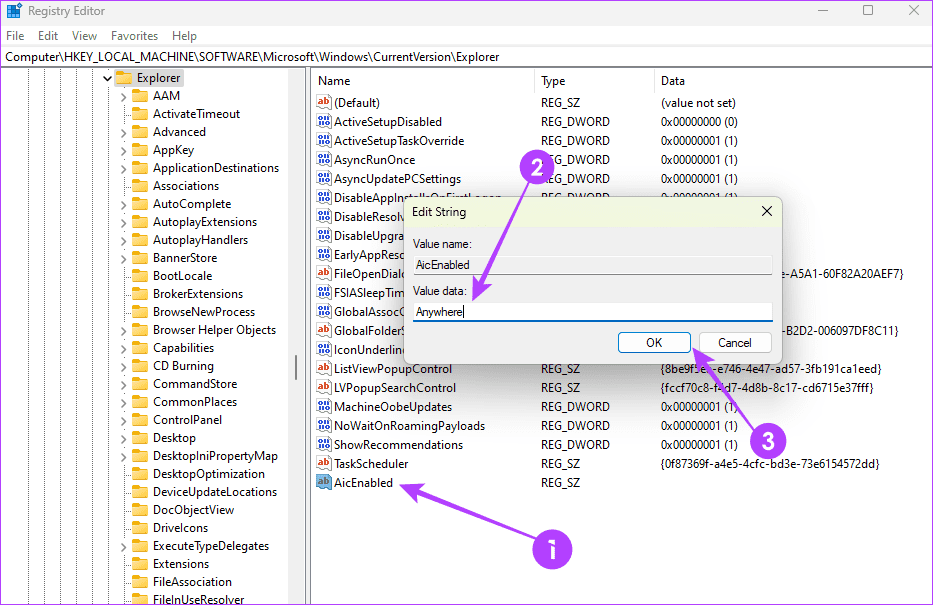Screen dimensions: 933x605
Task: Click the Explorer key folder icon
Action: point(124,78)
